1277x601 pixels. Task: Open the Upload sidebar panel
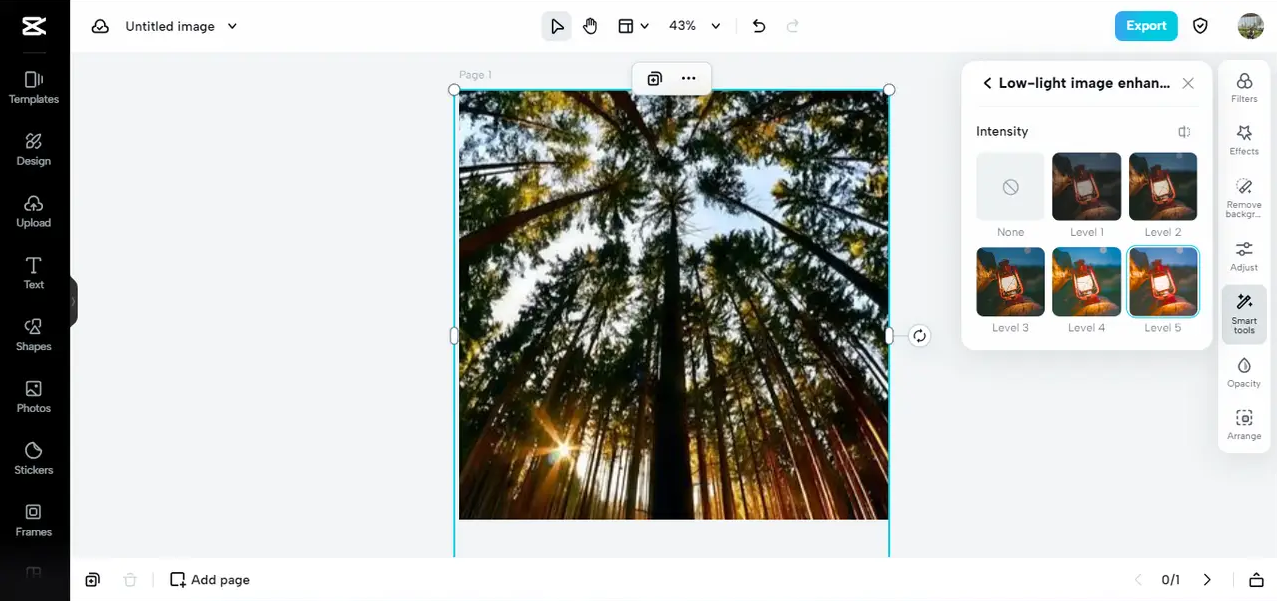pyautogui.click(x=34, y=211)
